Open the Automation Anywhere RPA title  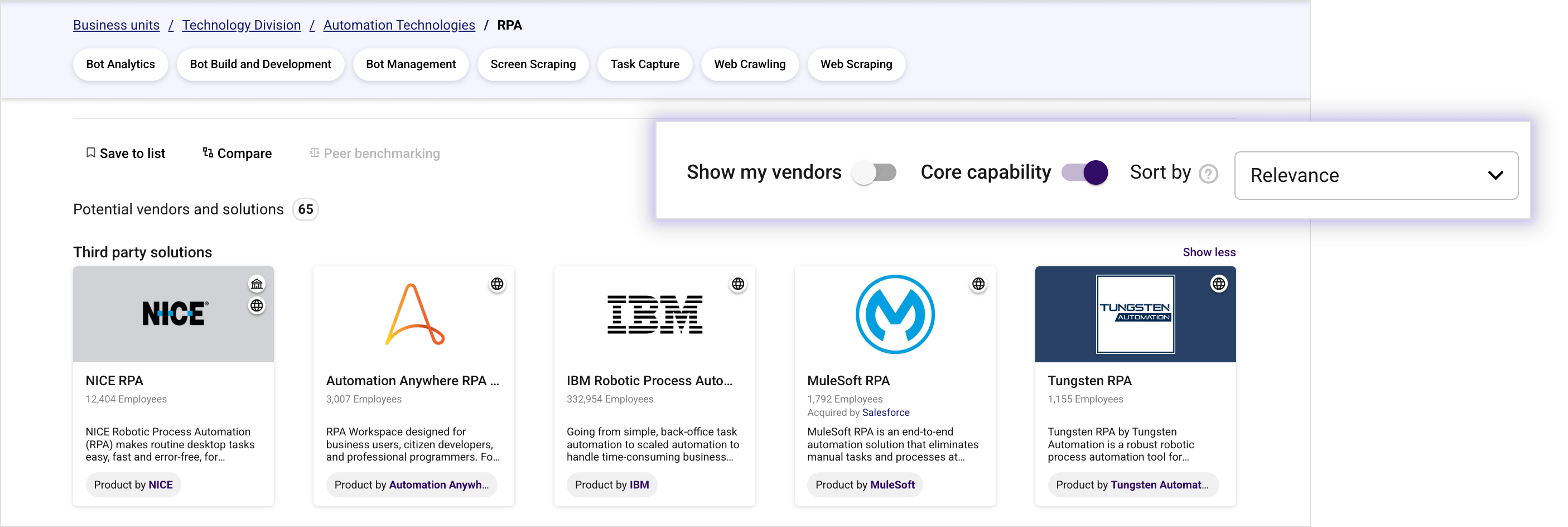[413, 381]
